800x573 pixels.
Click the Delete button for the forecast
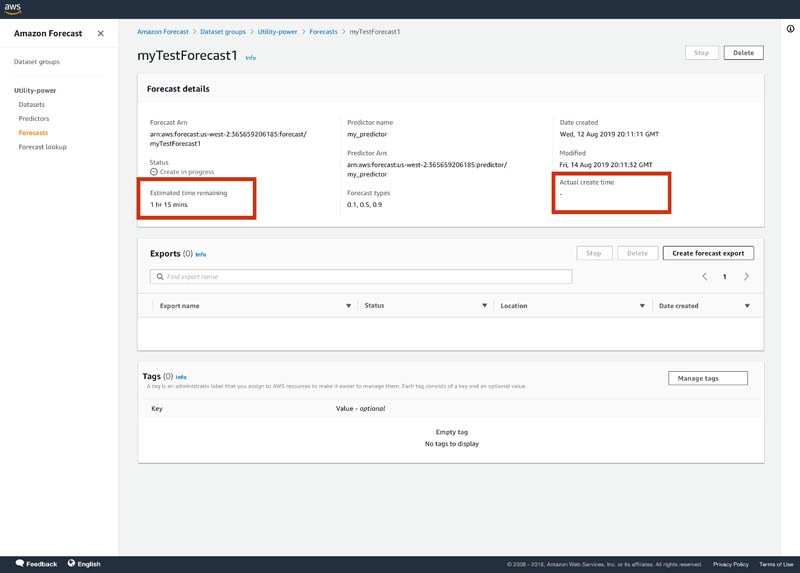pyautogui.click(x=743, y=53)
